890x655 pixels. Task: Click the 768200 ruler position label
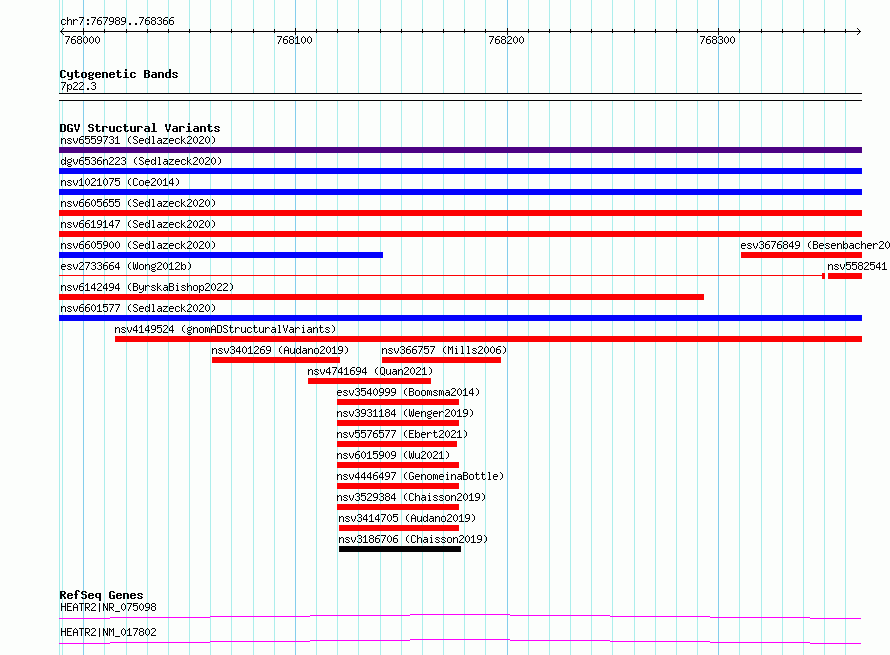point(506,40)
